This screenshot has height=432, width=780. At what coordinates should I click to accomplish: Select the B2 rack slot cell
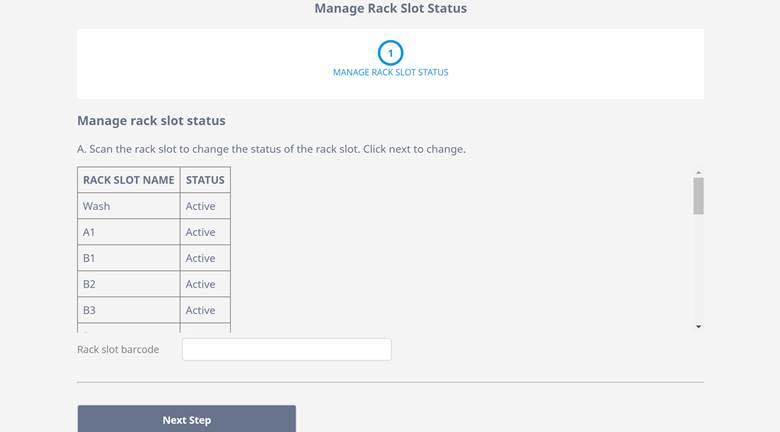point(129,284)
